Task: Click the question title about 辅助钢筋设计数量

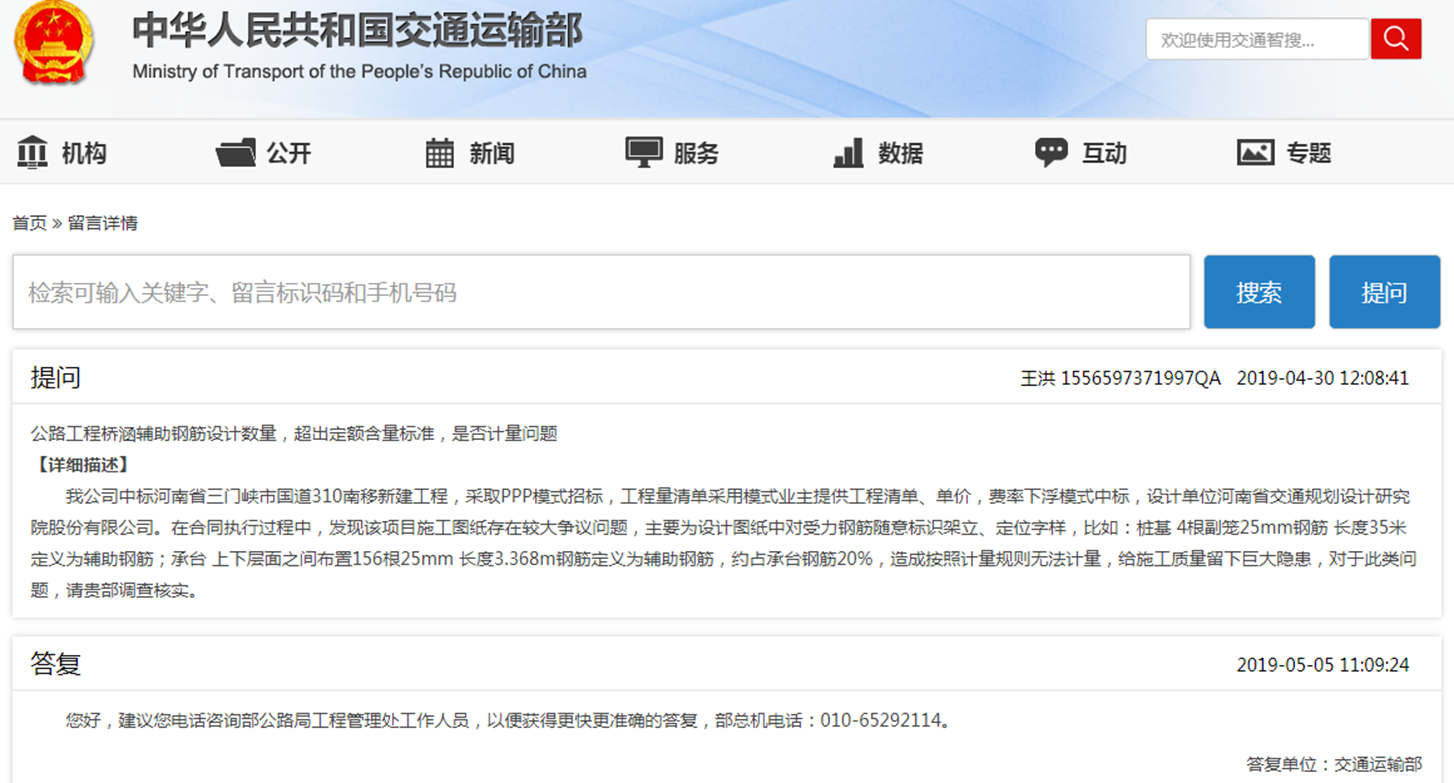Action: click(293, 433)
